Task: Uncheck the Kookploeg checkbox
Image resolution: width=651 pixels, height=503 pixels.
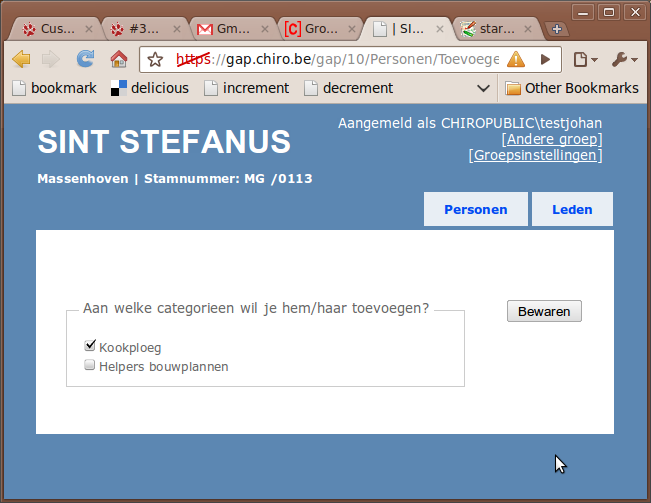Action: coord(90,345)
